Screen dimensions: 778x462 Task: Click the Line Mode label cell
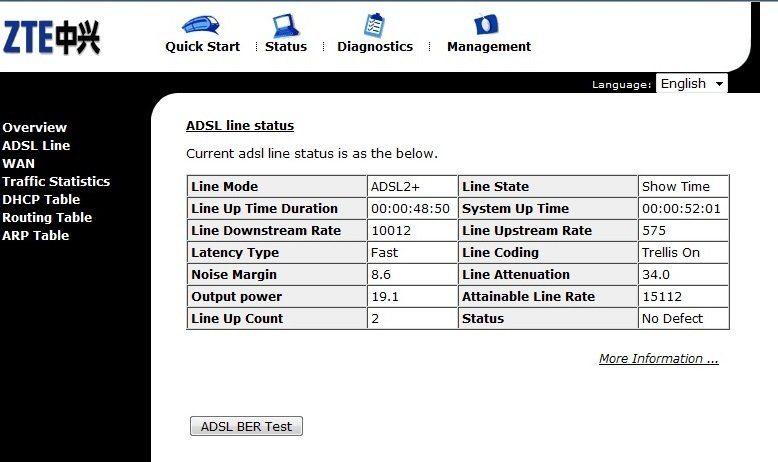tap(277, 187)
